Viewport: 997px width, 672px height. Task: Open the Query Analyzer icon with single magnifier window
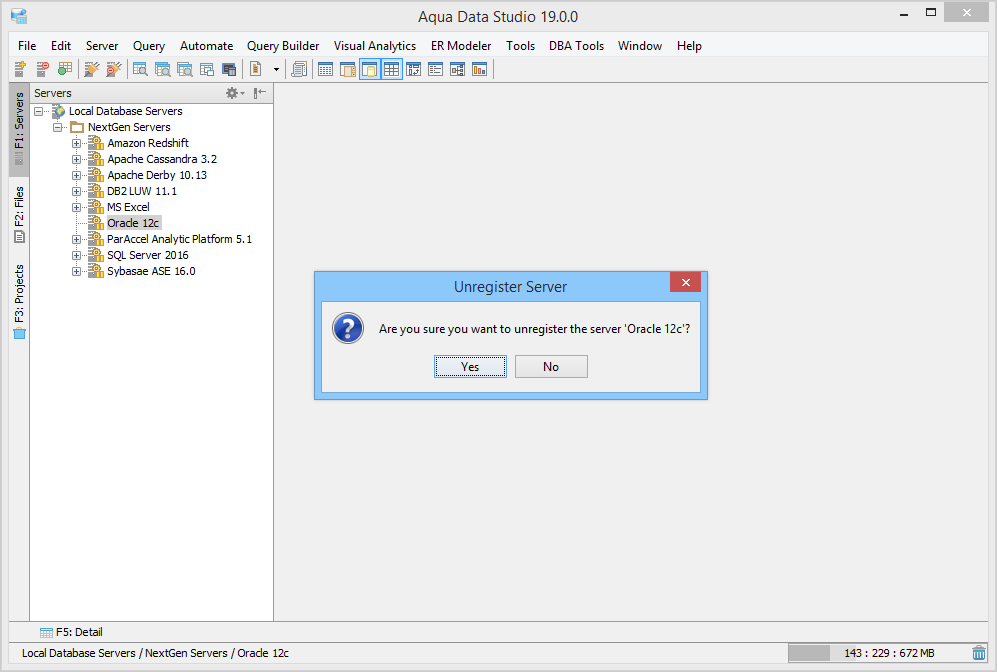pos(141,69)
